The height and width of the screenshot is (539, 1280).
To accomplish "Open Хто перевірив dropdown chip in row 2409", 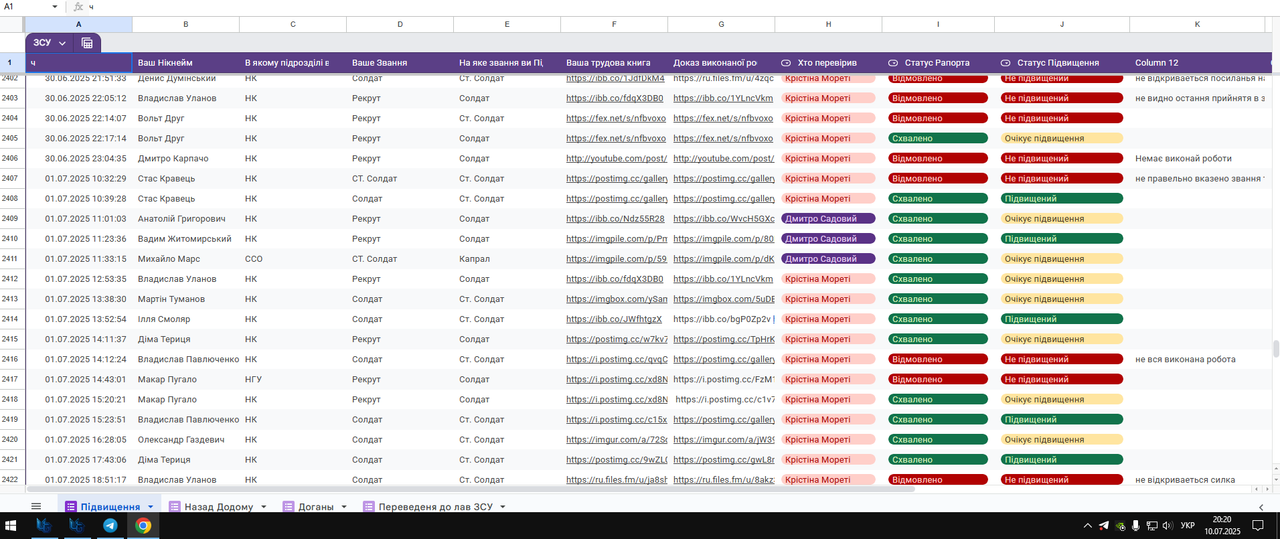I will coord(828,219).
